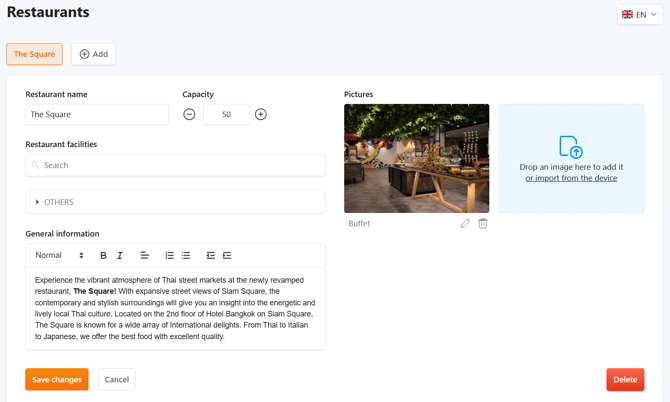670x402 pixels.
Task: Toggle italic formatting in editor toolbar
Action: (x=120, y=256)
